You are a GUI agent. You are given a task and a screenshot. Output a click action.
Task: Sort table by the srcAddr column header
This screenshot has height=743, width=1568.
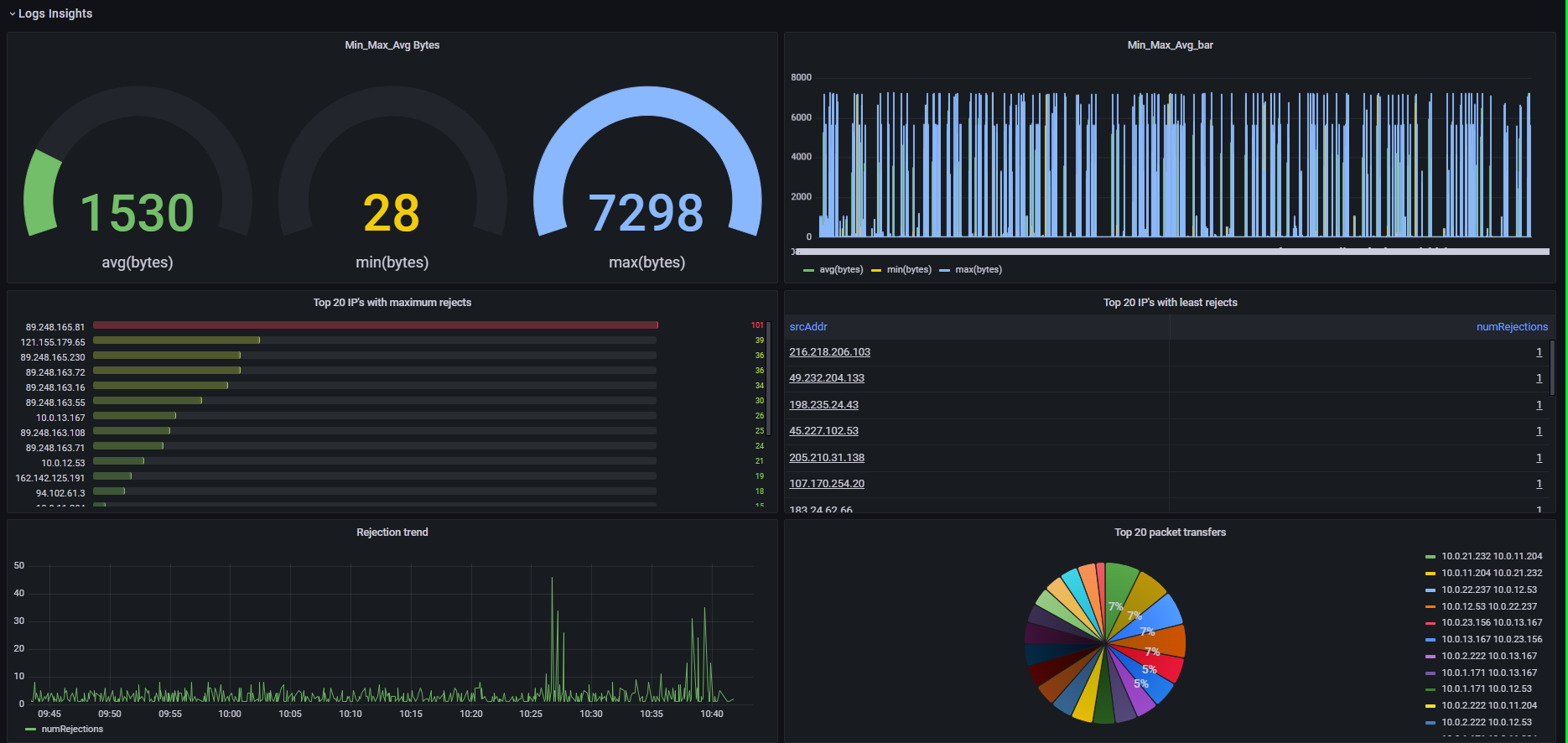(x=808, y=327)
